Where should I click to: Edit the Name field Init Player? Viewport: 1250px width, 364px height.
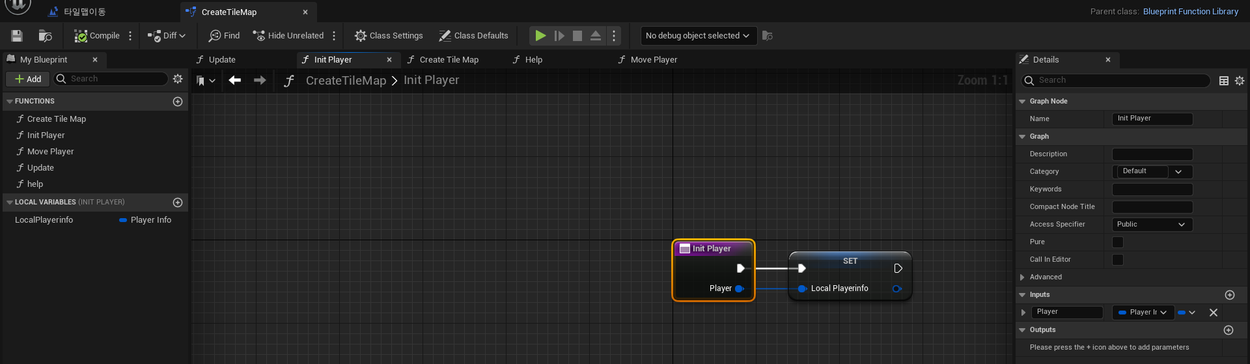(1152, 118)
